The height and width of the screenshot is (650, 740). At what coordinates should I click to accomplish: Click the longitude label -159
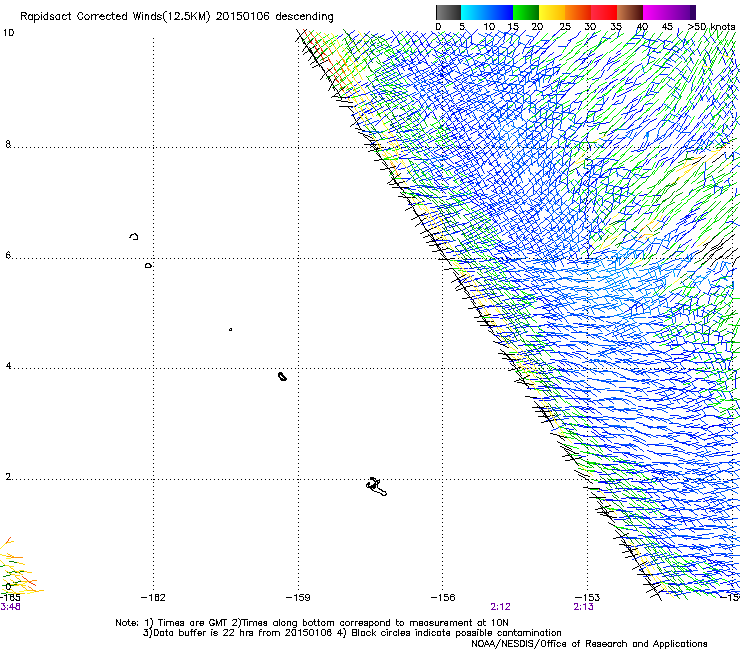click(x=298, y=598)
